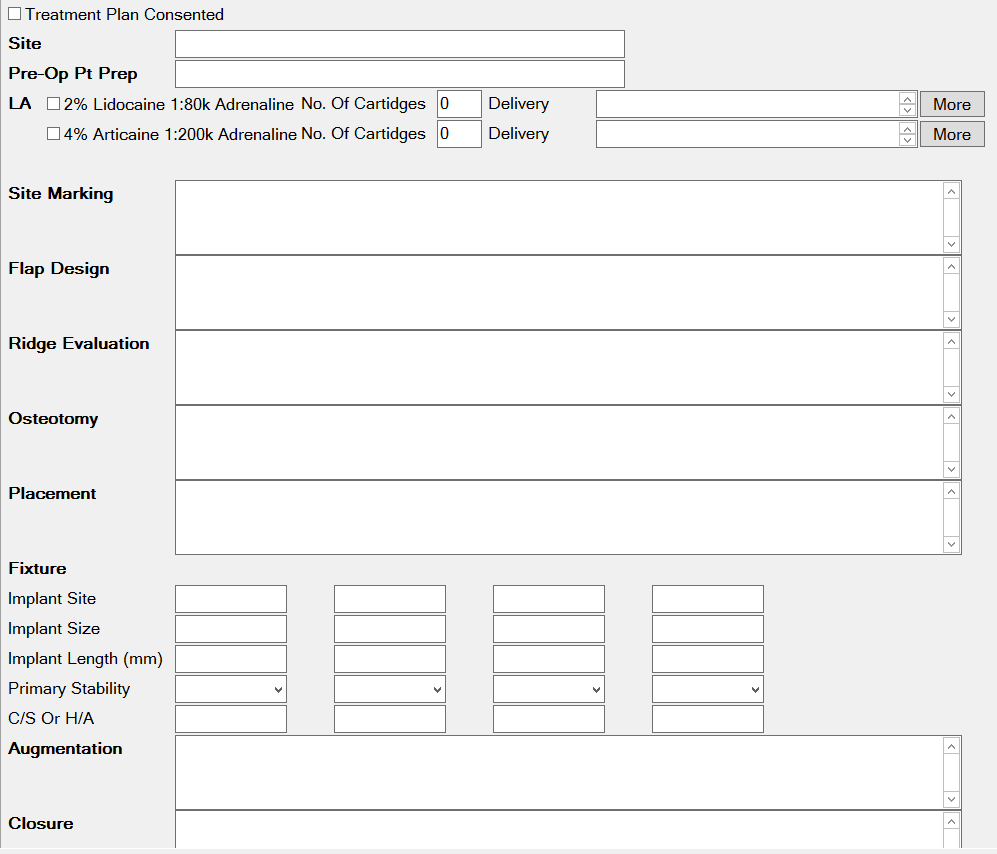Image resolution: width=997 pixels, height=854 pixels.
Task: Tick the 2% Lidocaine 1:80k Adrenaline checkbox
Action: click(x=54, y=104)
